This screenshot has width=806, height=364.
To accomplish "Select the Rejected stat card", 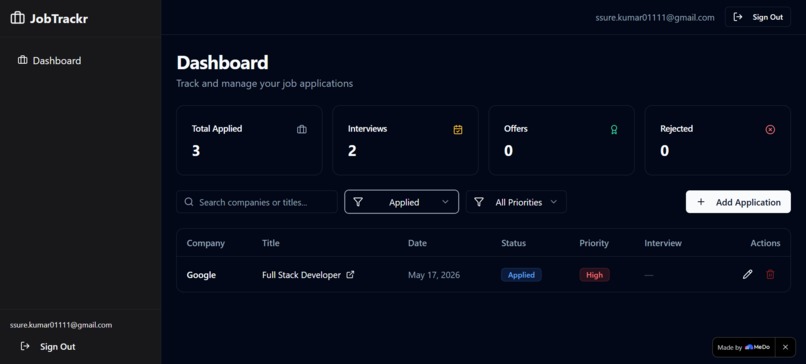I will [718, 140].
